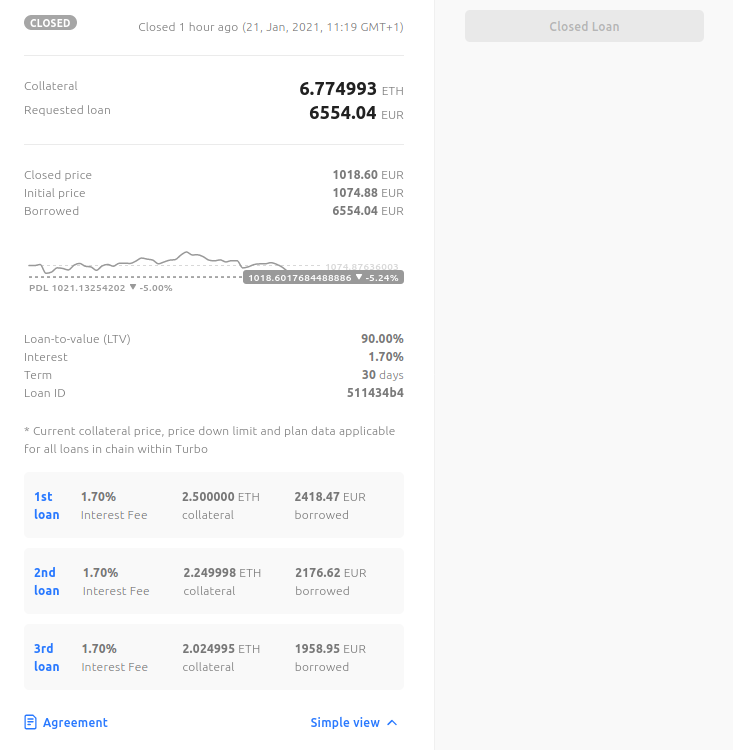733x750 pixels.
Task: Click the faded 1074.87 initial price chart label
Action: point(361,266)
